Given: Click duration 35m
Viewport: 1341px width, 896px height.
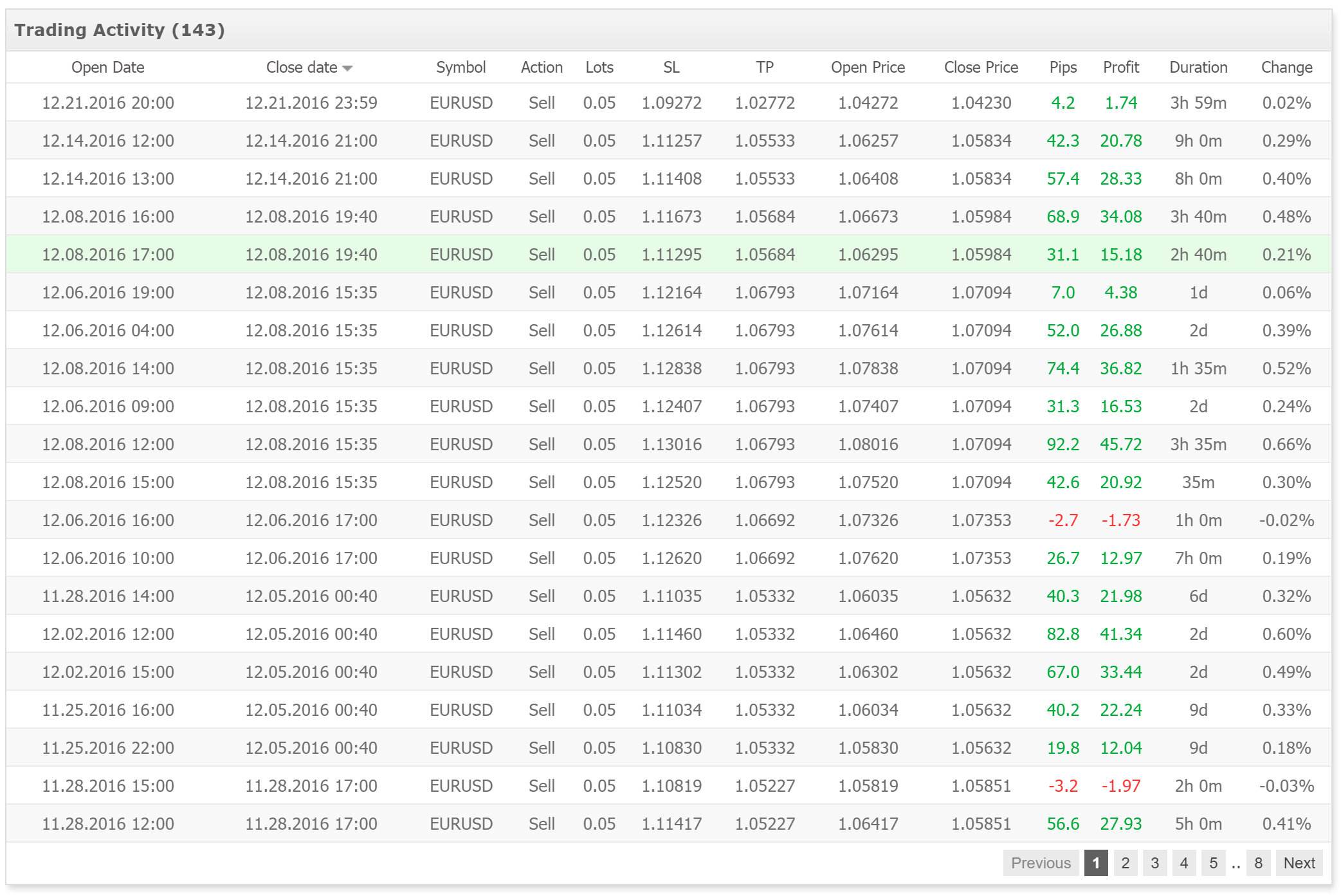Looking at the screenshot, I should (x=1198, y=482).
